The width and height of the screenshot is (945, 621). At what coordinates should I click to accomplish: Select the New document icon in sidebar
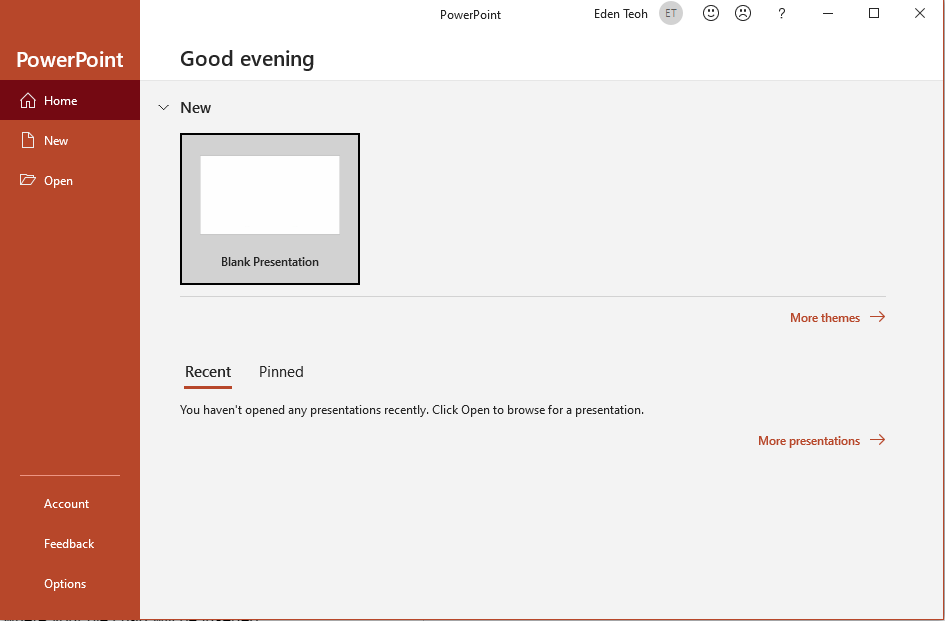(28, 141)
